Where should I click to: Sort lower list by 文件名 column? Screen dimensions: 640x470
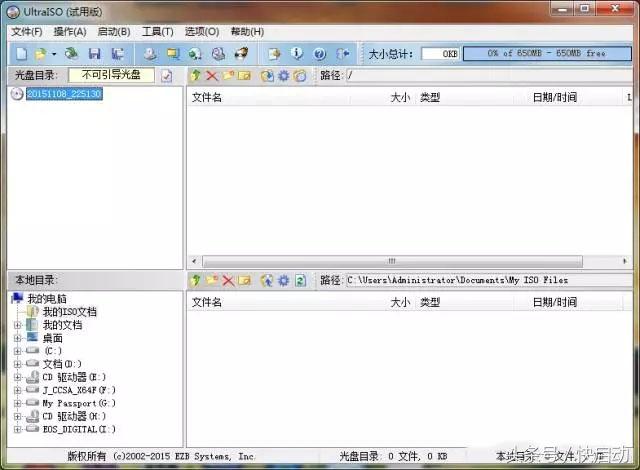(269, 302)
